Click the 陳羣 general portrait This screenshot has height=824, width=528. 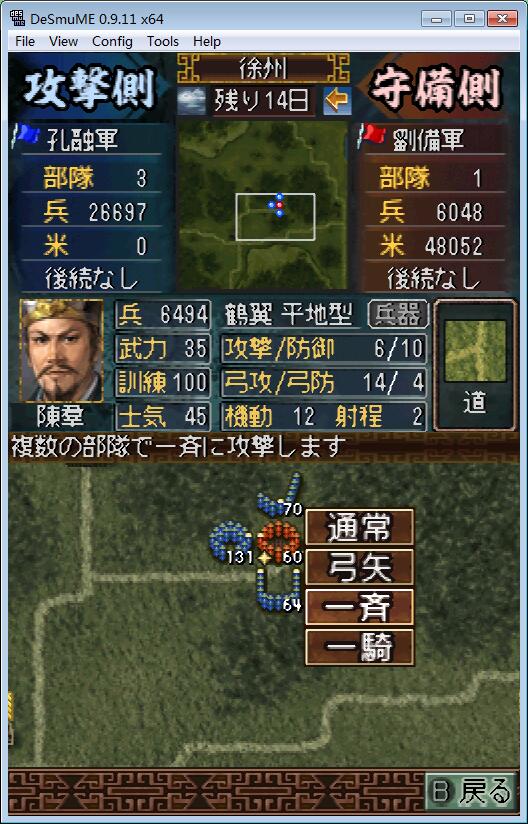click(x=61, y=351)
